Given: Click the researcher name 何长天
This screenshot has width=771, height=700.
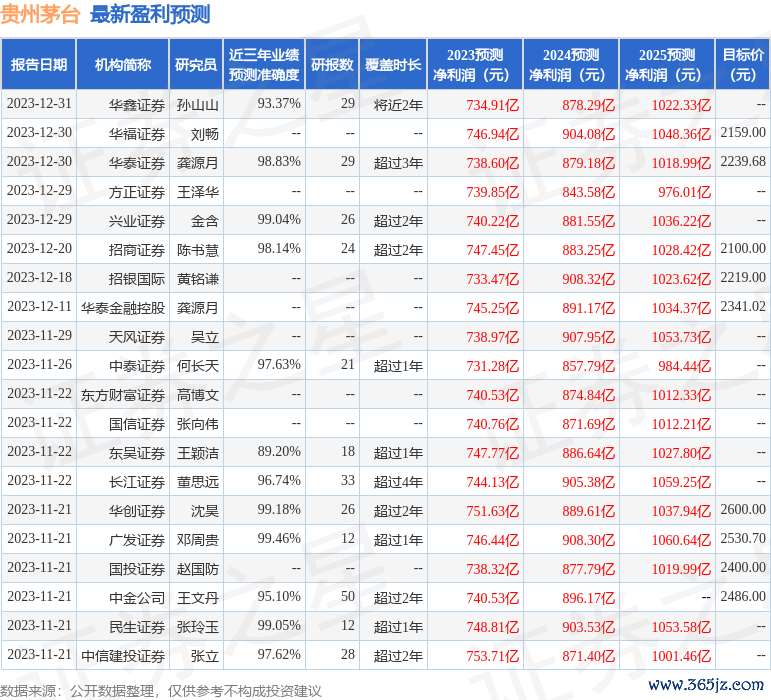Looking at the screenshot, I should [x=198, y=366].
